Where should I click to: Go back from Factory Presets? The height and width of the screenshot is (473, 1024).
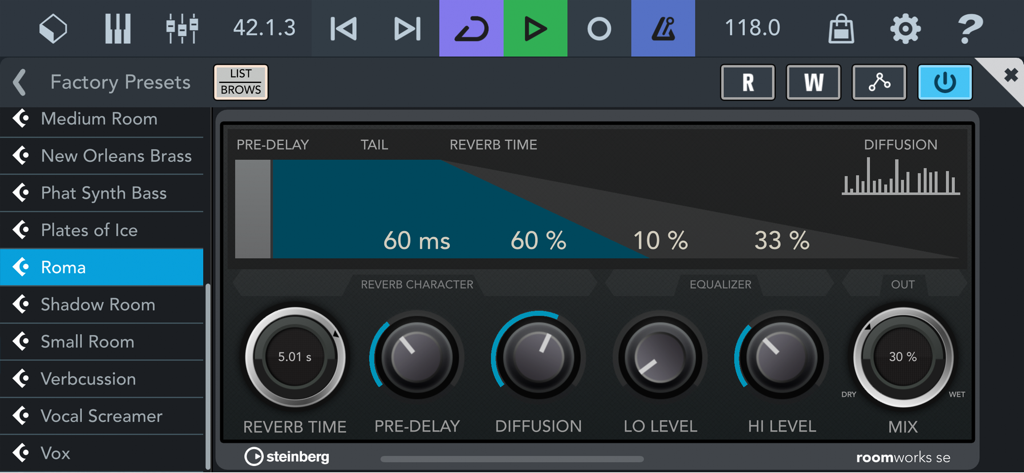(x=20, y=82)
